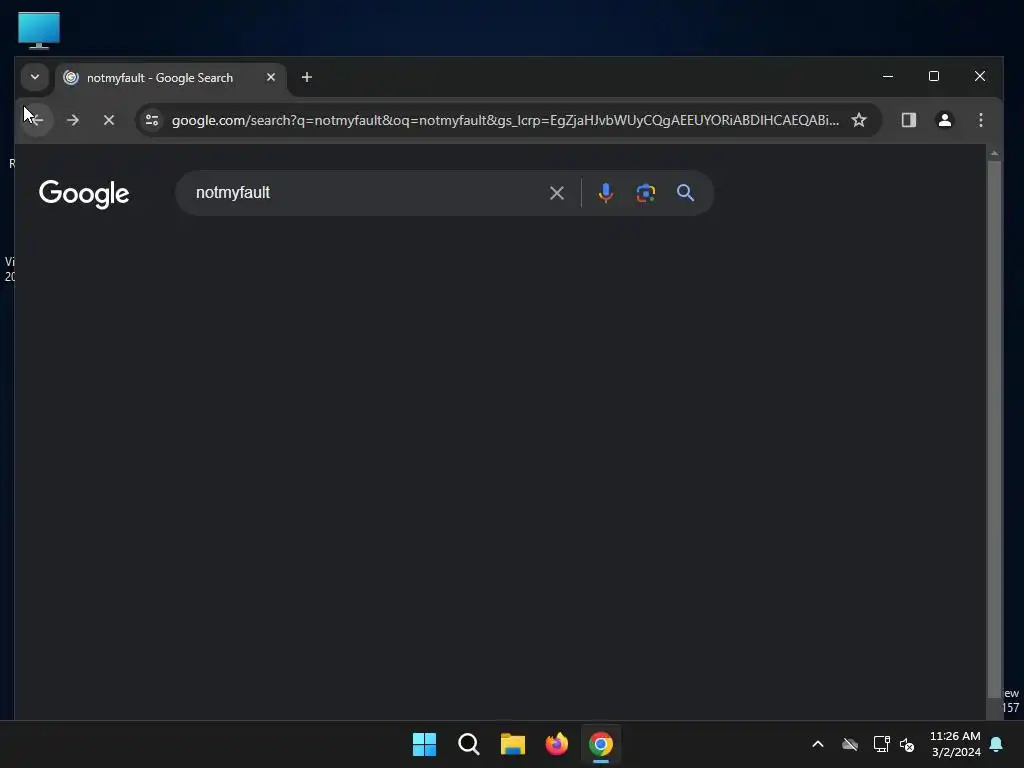Open the clock showing 11:26 AM
The width and height of the screenshot is (1024, 768).
click(x=955, y=744)
